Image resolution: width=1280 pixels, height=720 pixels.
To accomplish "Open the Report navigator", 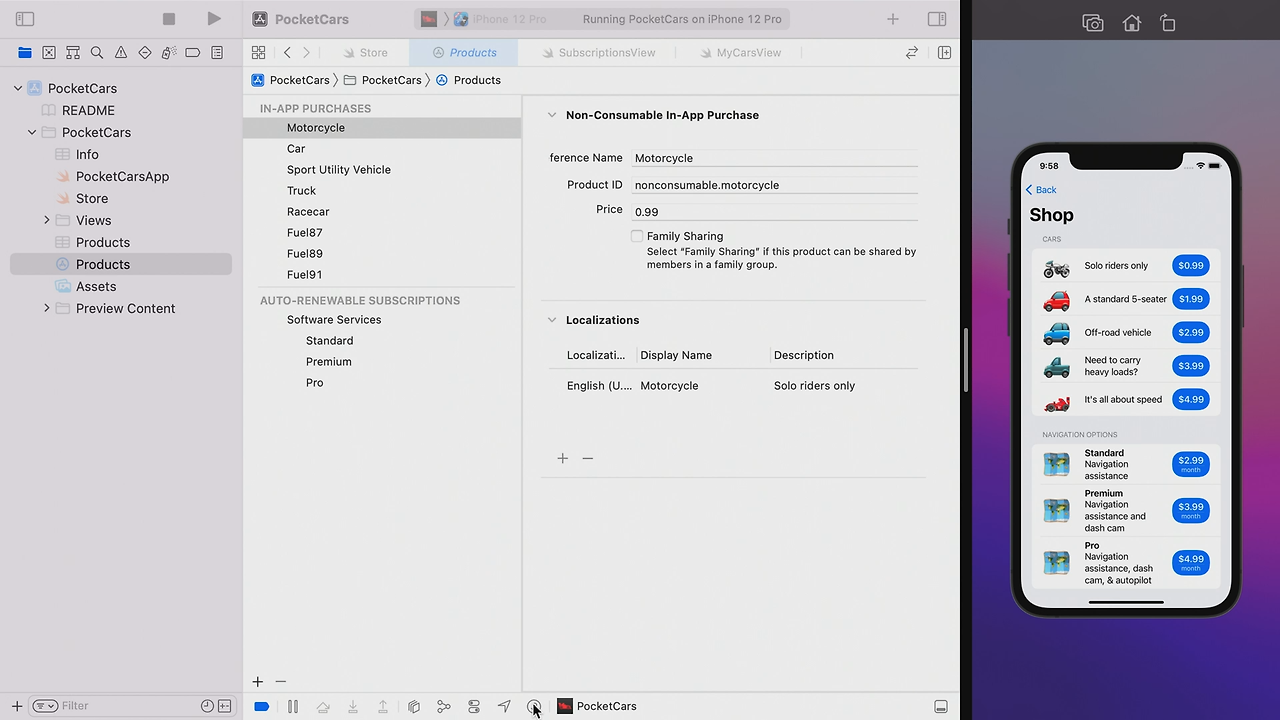I will (x=217, y=52).
